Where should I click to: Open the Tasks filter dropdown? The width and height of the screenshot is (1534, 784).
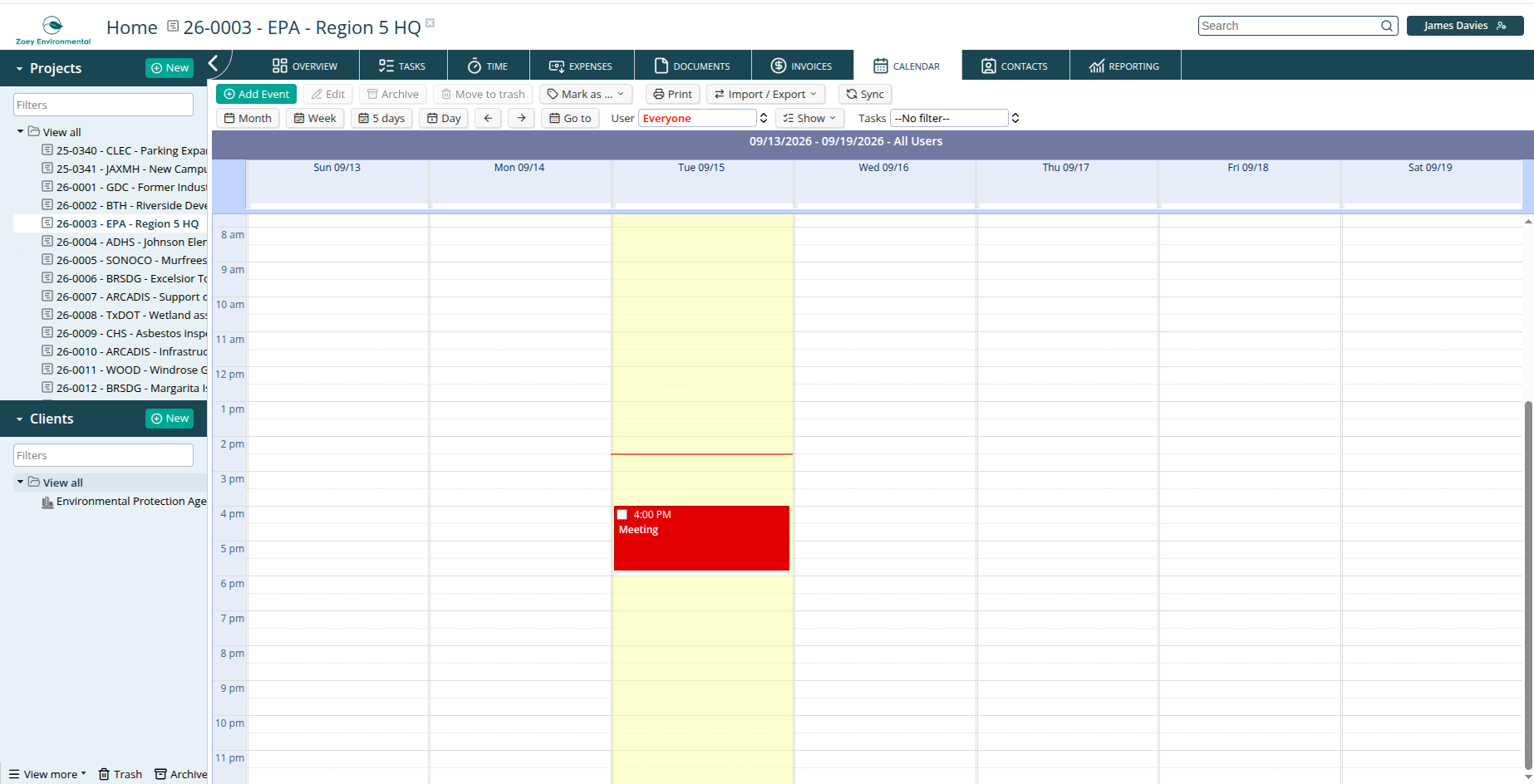955,118
